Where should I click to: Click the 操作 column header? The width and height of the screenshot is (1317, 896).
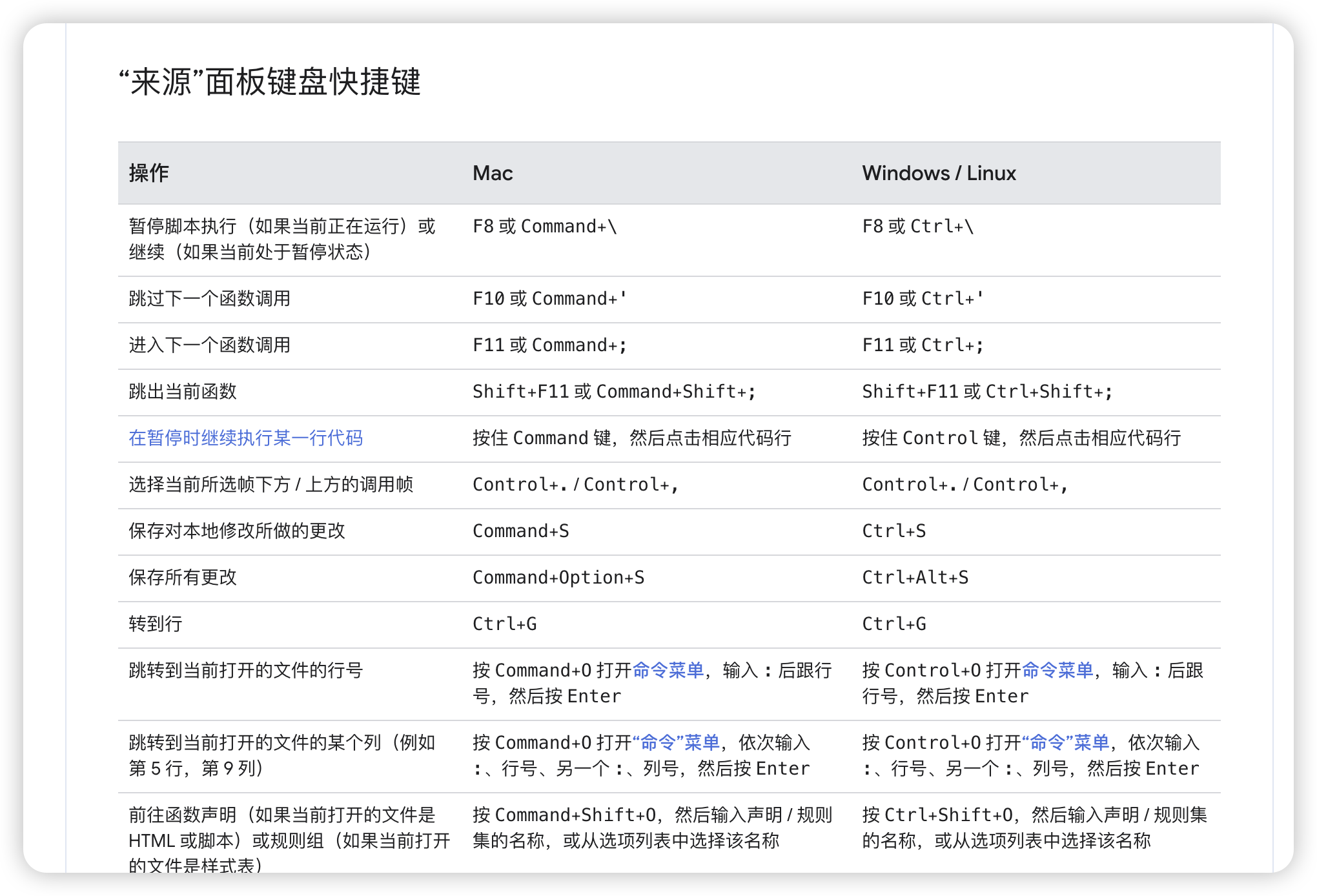[149, 174]
